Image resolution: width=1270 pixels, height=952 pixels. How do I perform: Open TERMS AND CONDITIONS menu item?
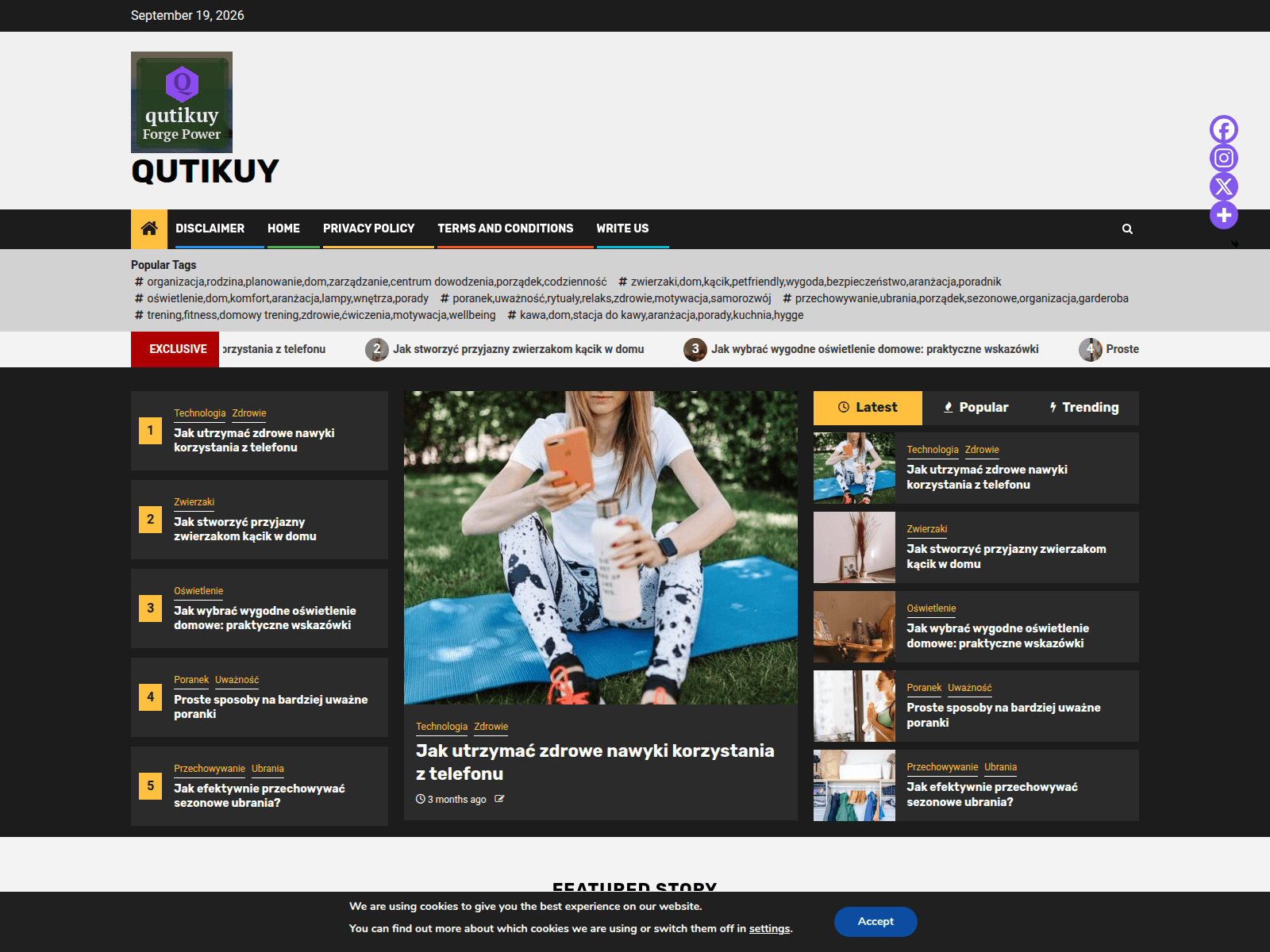(x=506, y=228)
